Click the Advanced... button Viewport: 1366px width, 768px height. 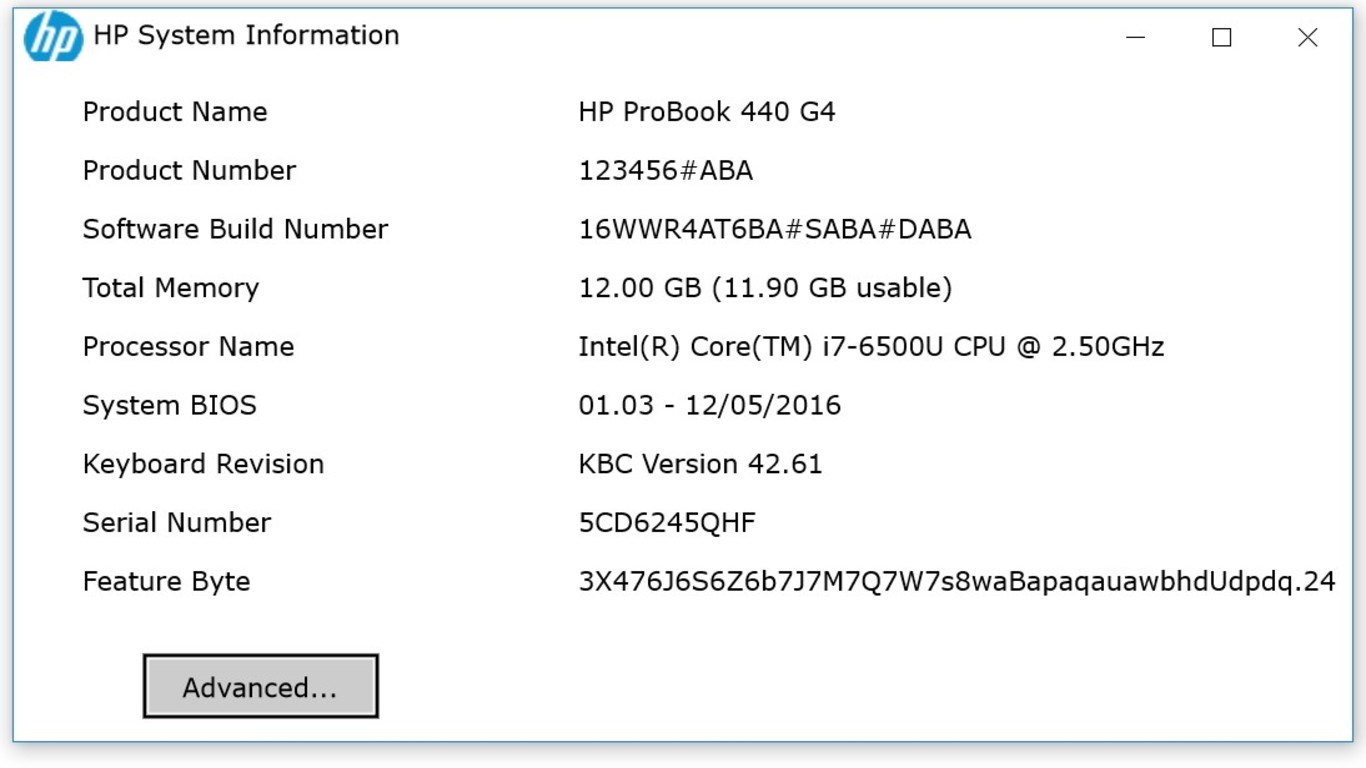[x=260, y=687]
